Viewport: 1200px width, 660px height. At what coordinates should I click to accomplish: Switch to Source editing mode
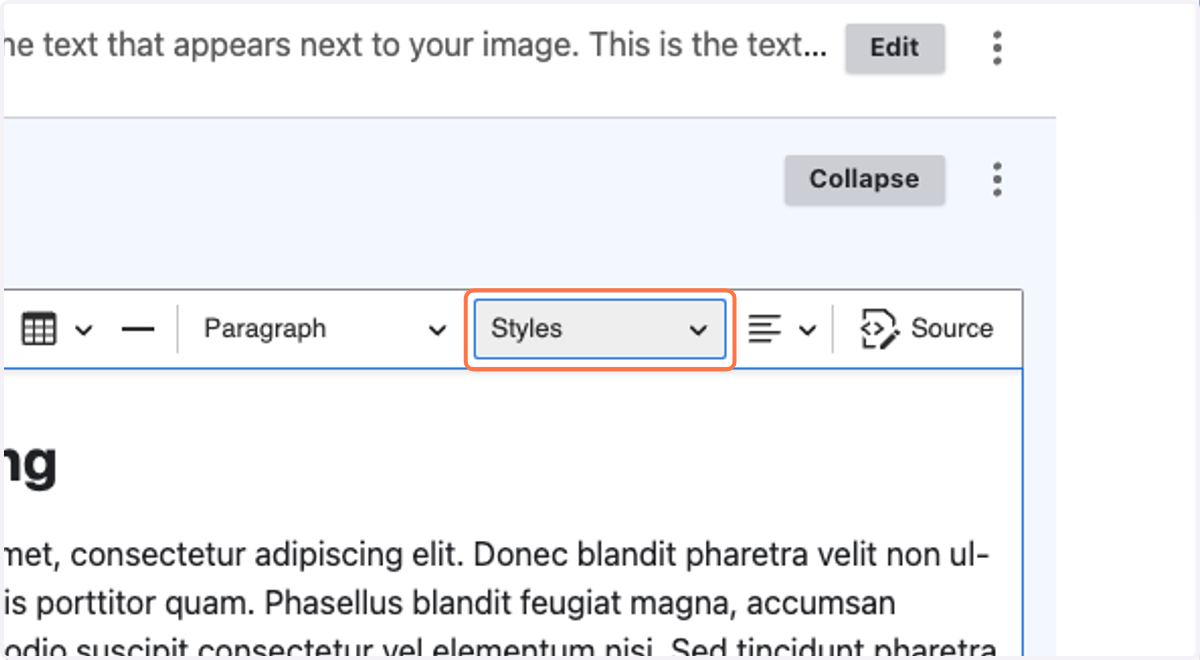pos(926,329)
